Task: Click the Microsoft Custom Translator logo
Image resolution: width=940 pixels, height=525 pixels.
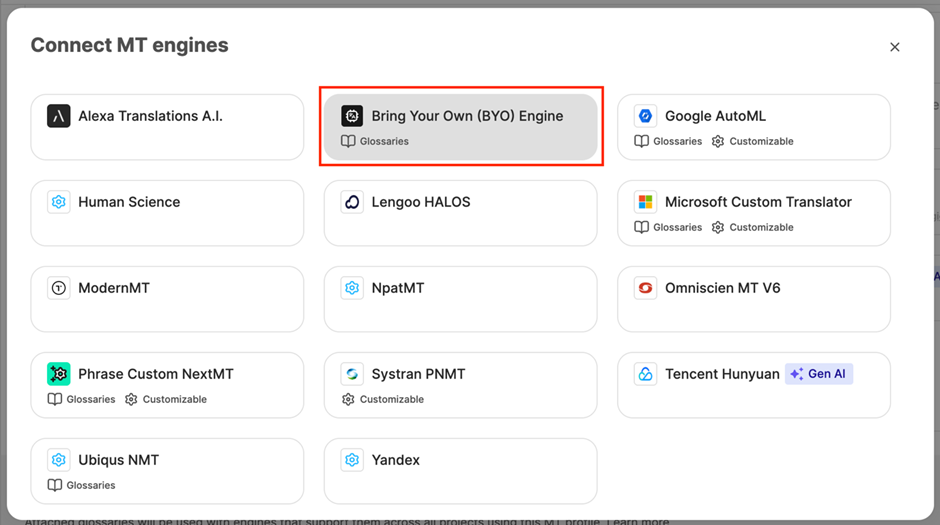Action: (x=645, y=202)
